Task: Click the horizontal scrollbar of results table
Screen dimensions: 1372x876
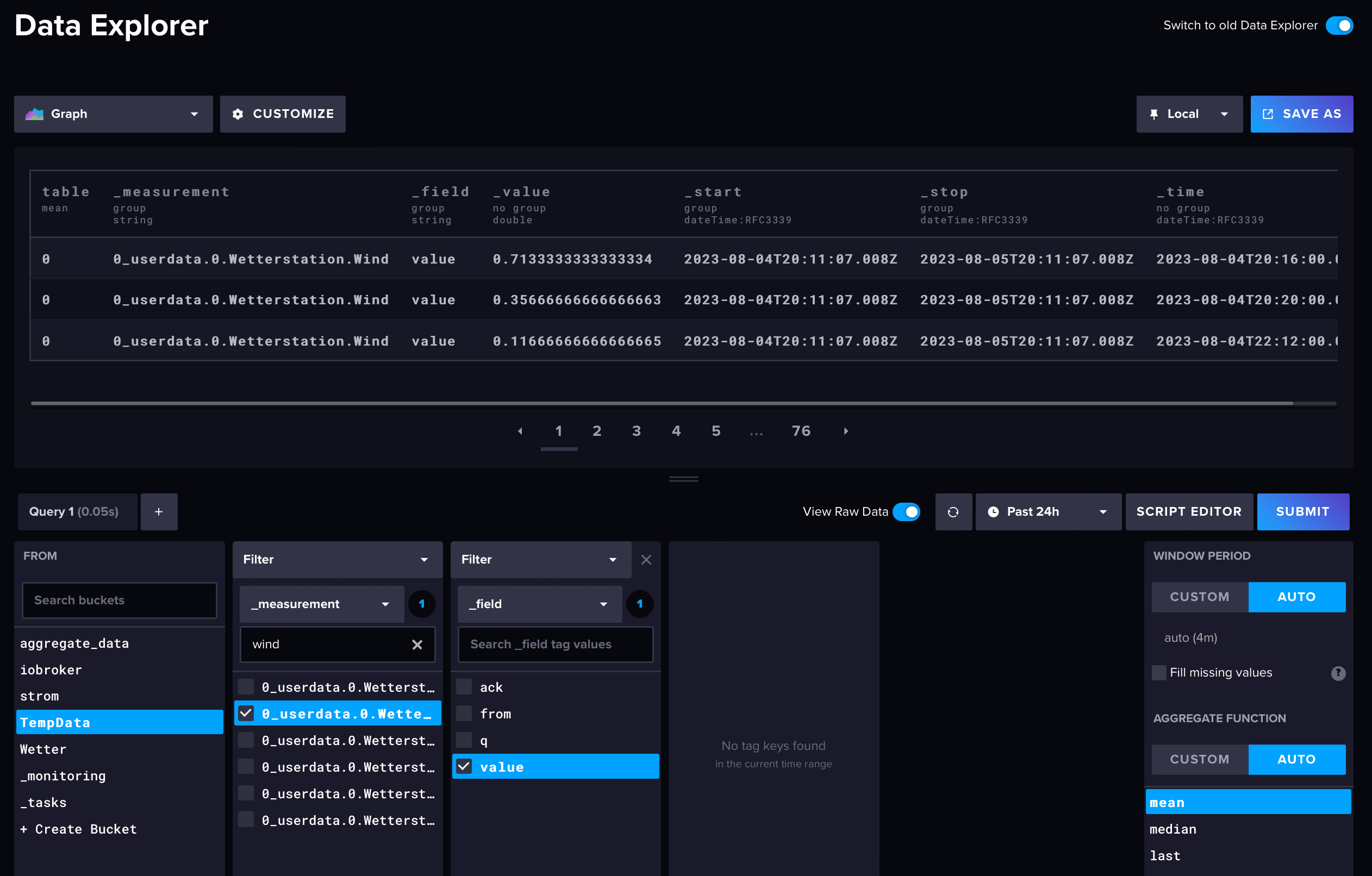Action: [x=662, y=403]
